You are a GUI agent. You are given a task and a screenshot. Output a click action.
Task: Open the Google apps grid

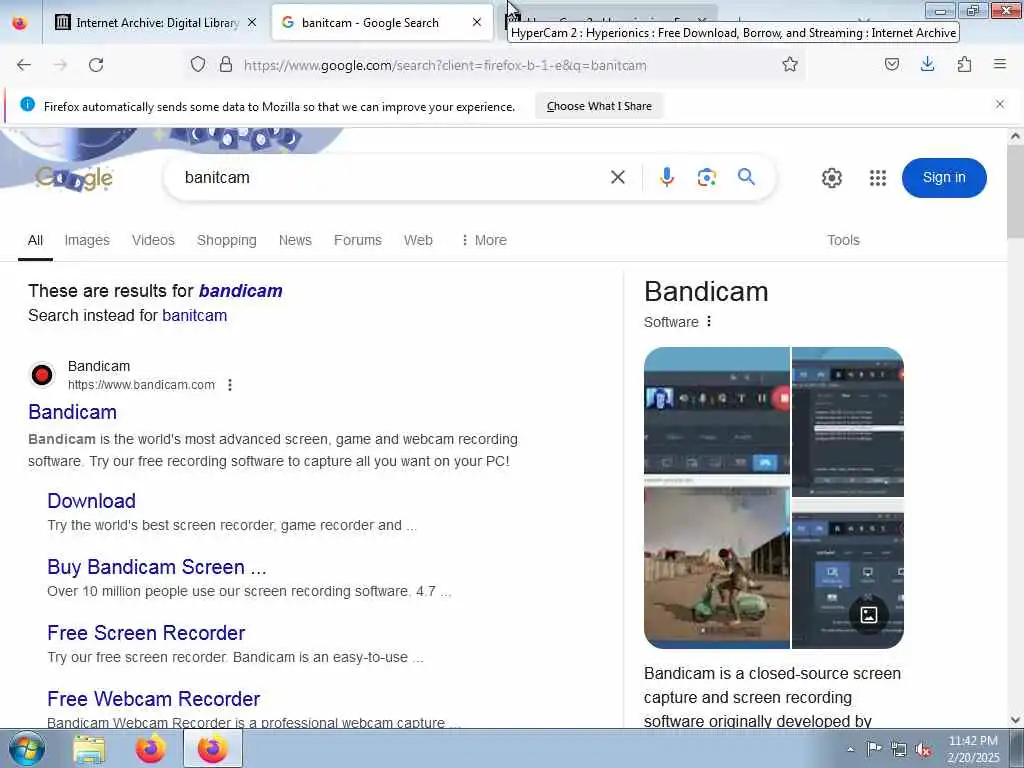coord(878,178)
